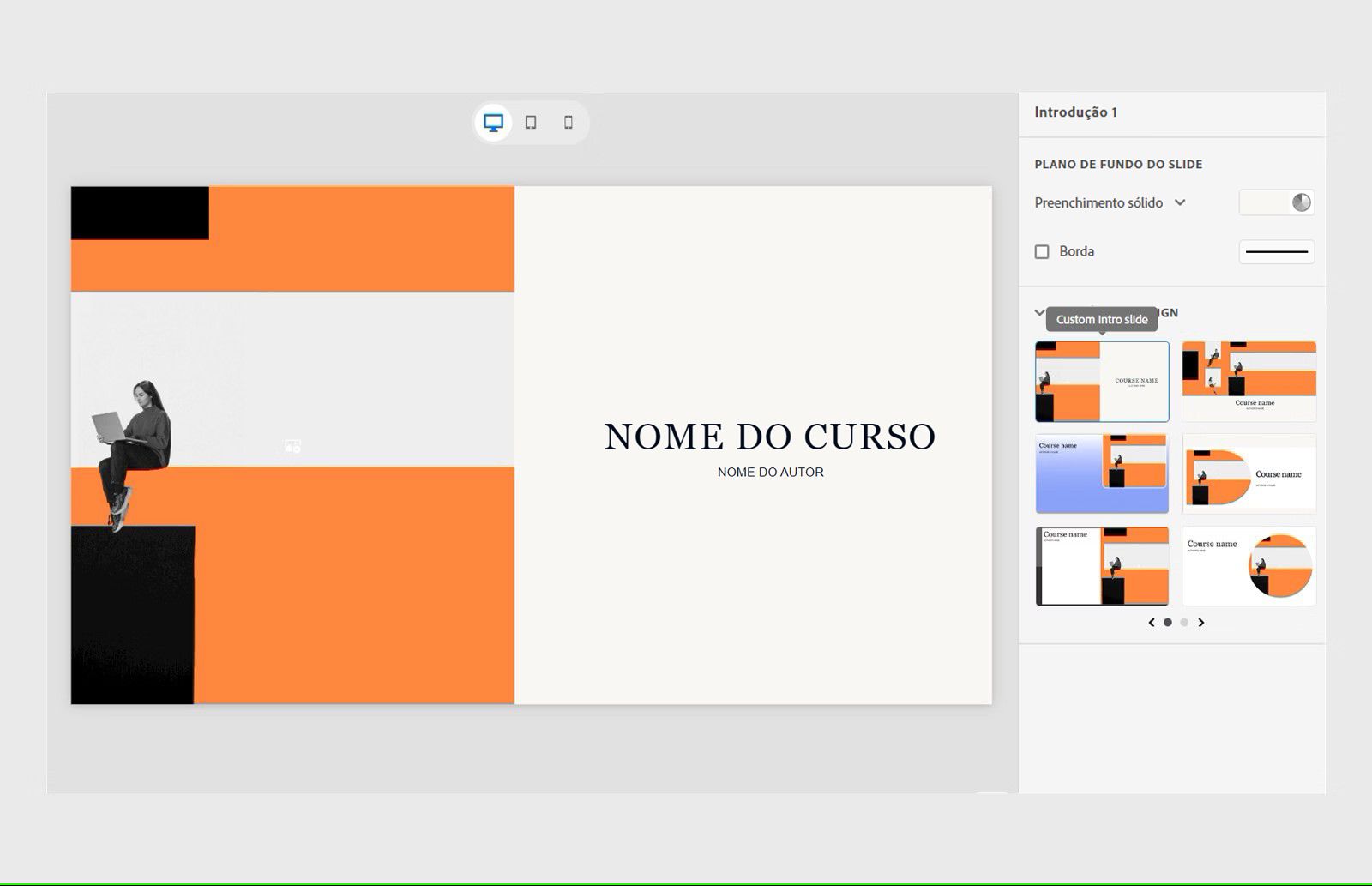Open the background fill color picker wheel
Viewport: 1372px width, 886px height.
point(1300,202)
